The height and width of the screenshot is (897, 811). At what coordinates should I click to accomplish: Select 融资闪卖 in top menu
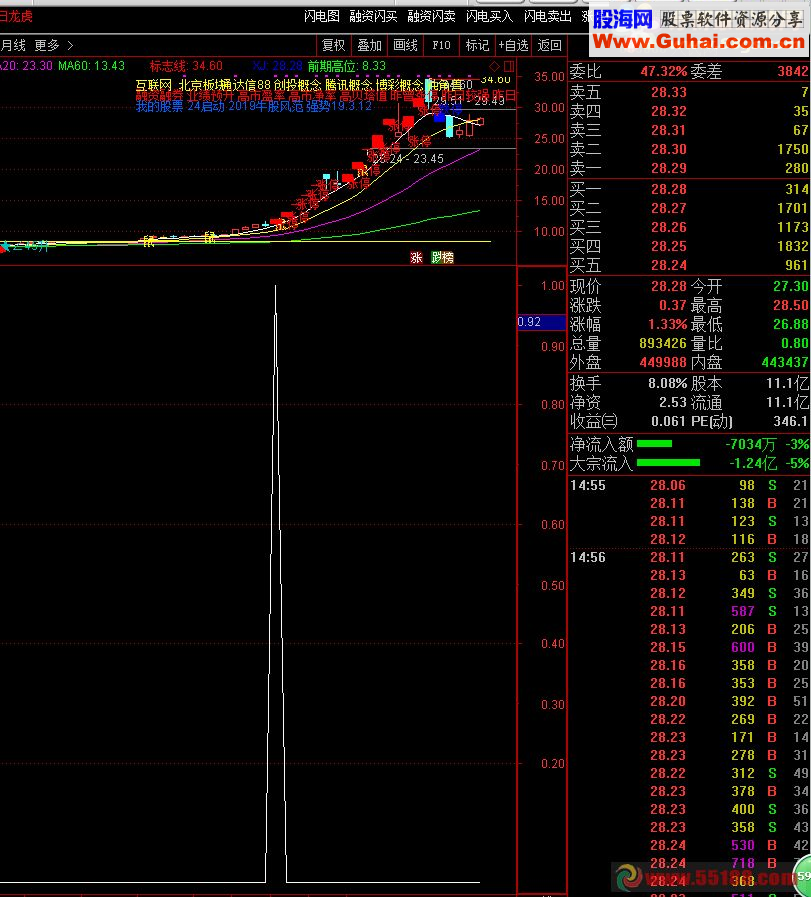(x=431, y=16)
